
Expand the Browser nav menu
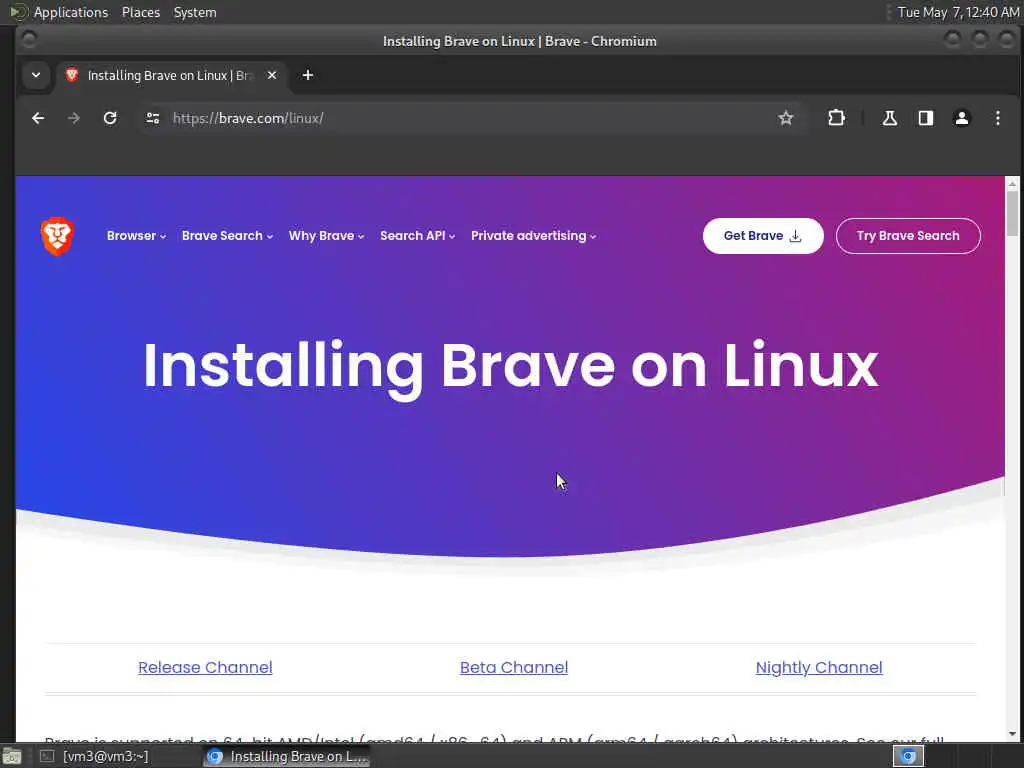click(x=136, y=236)
